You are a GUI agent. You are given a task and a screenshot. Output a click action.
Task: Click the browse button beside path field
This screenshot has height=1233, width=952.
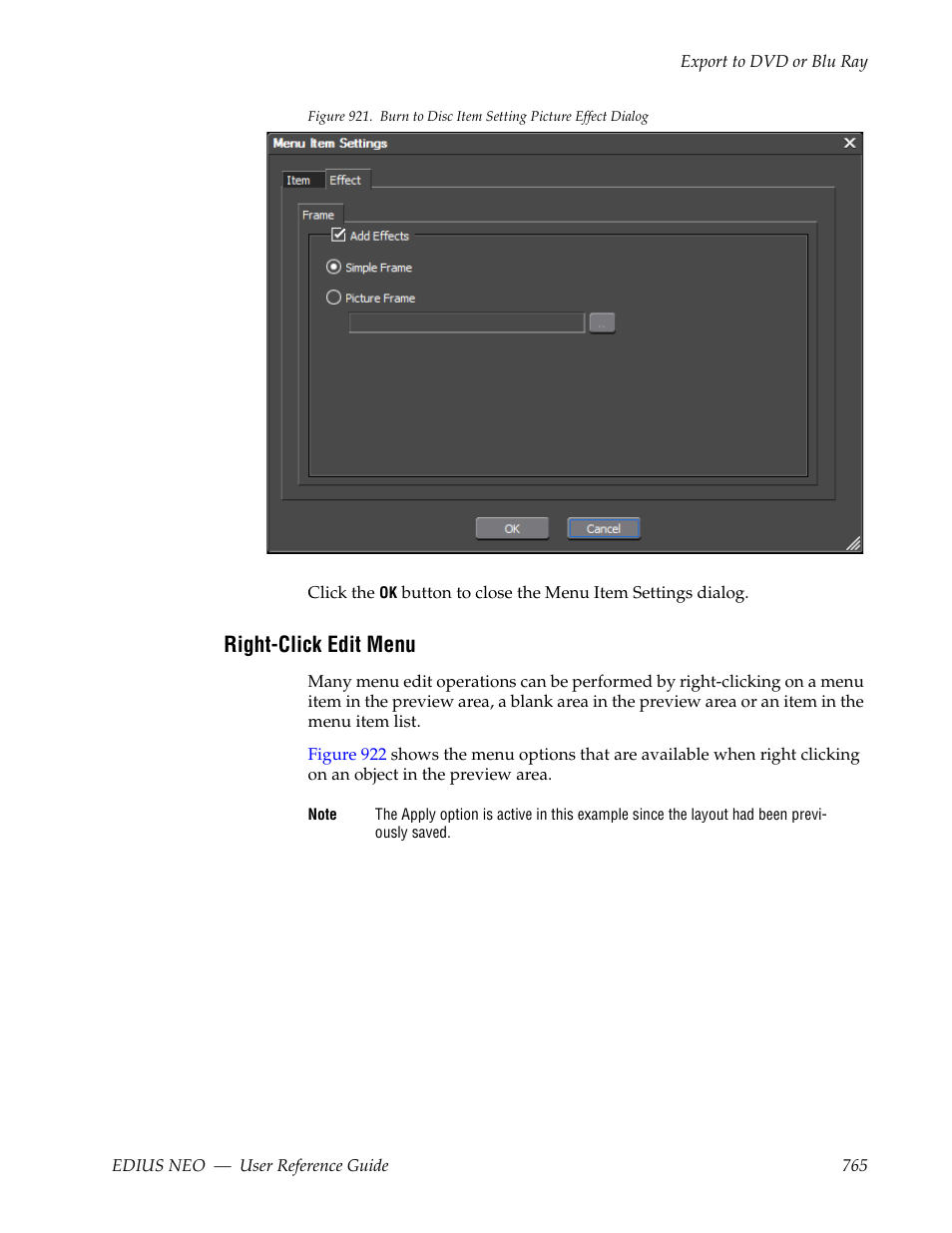[602, 322]
